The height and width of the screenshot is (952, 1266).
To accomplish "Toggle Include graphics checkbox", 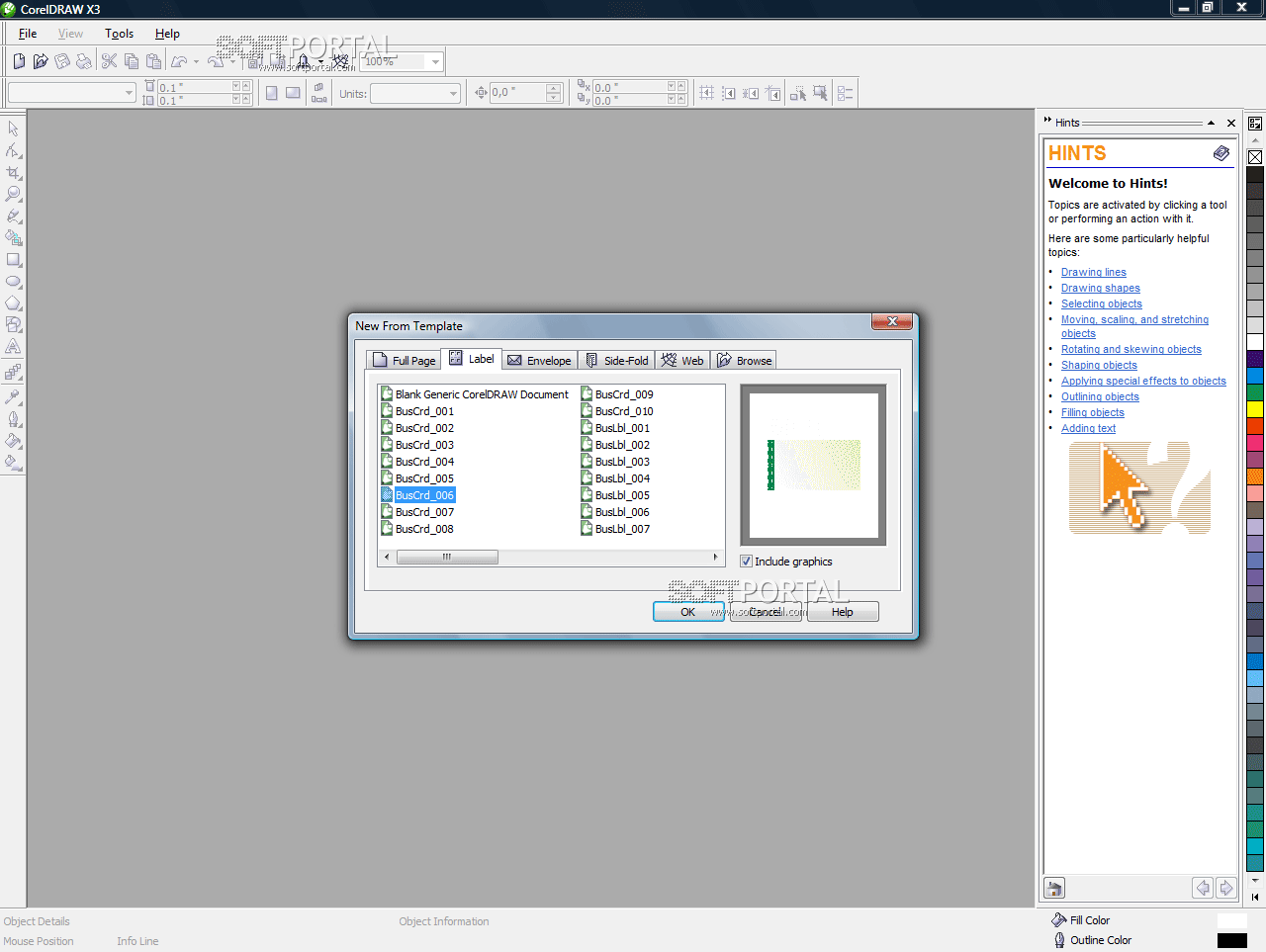I will point(747,562).
